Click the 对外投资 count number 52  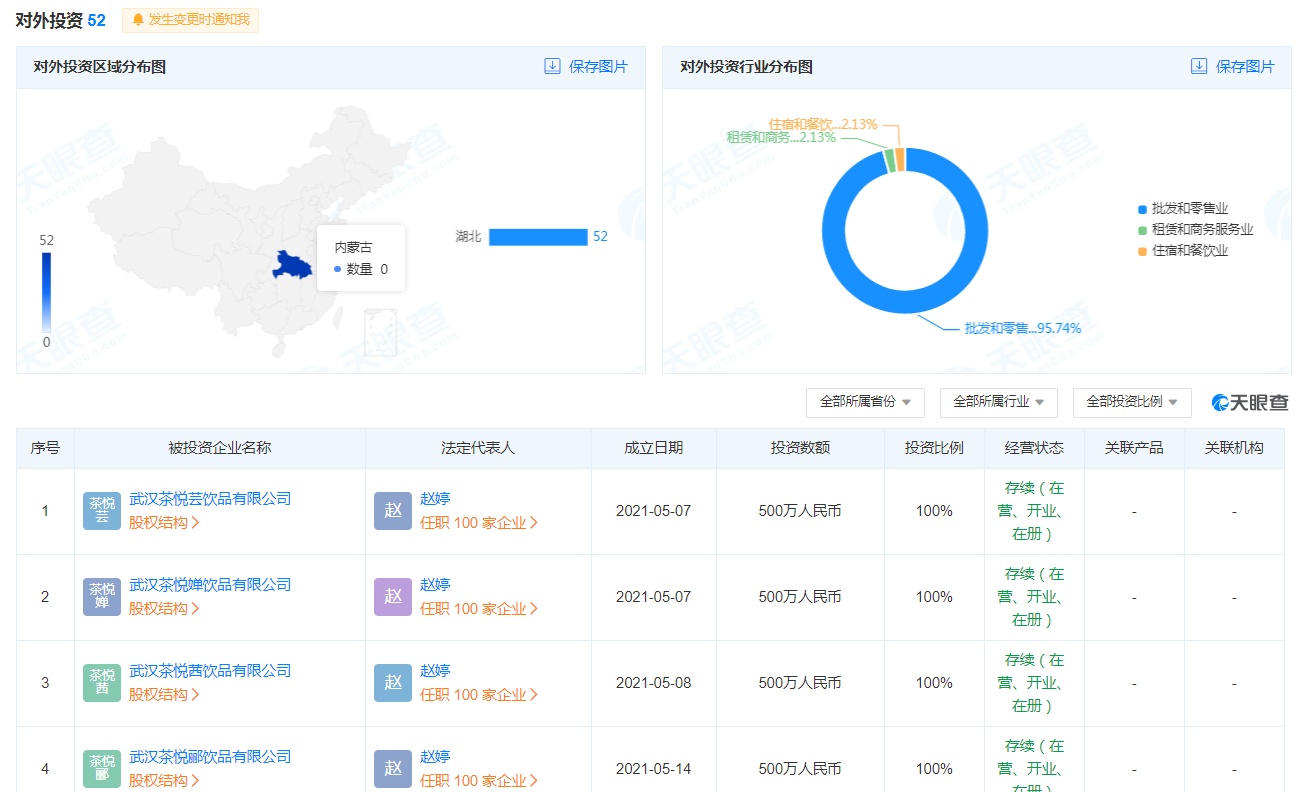click(97, 20)
